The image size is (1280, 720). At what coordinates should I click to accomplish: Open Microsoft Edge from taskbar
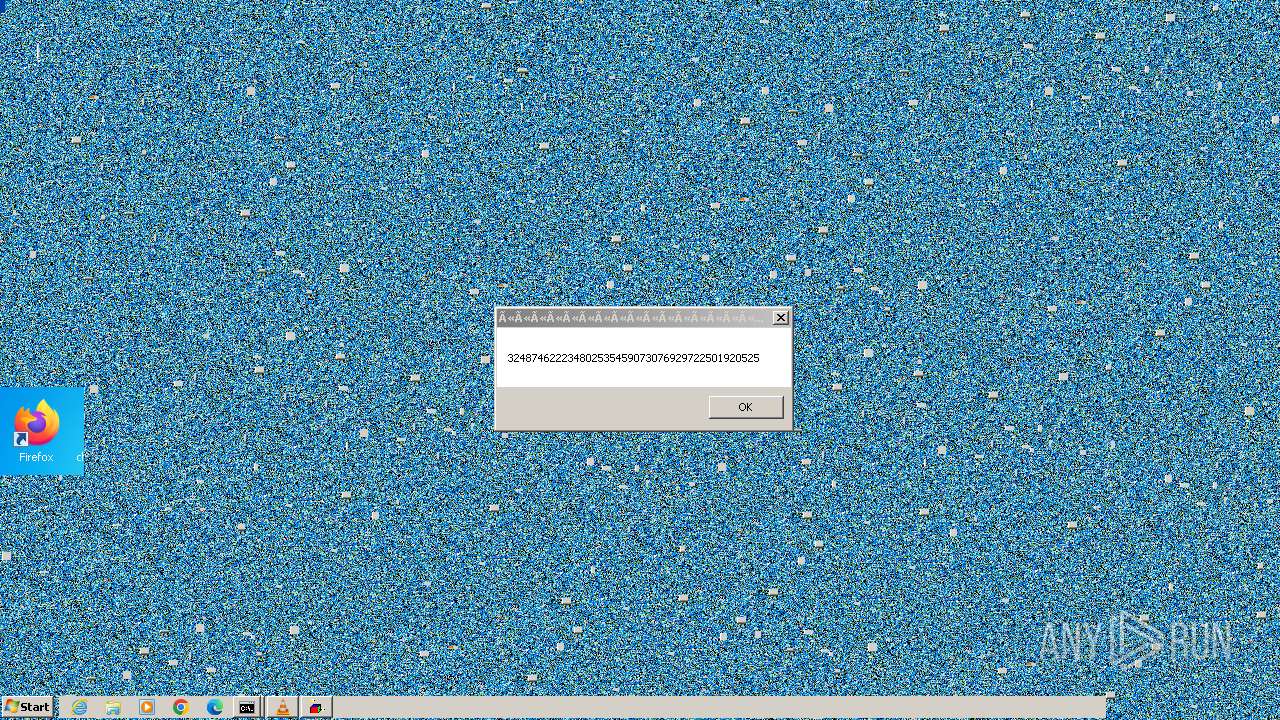215,707
